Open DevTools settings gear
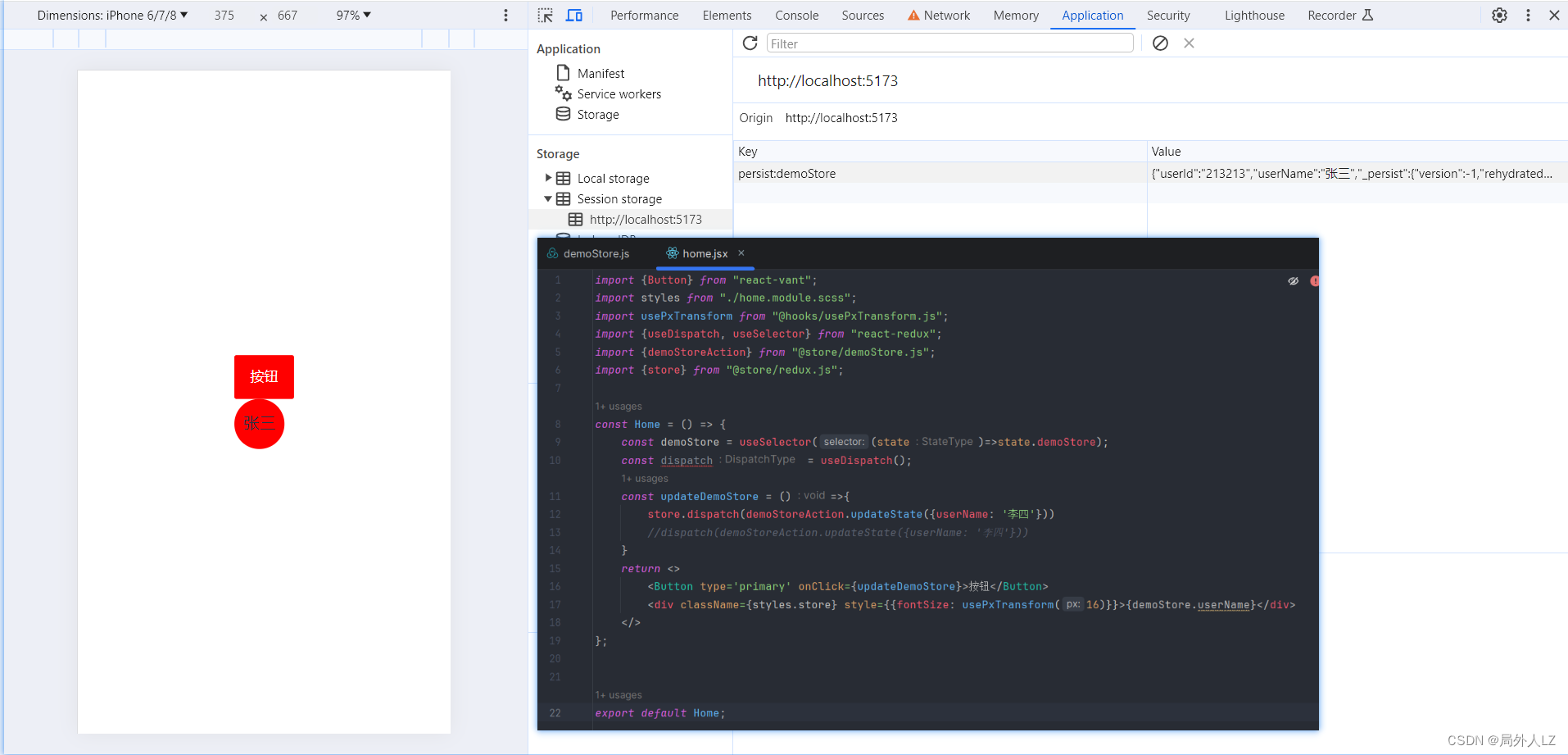This screenshot has height=755, width=1568. (x=1499, y=15)
